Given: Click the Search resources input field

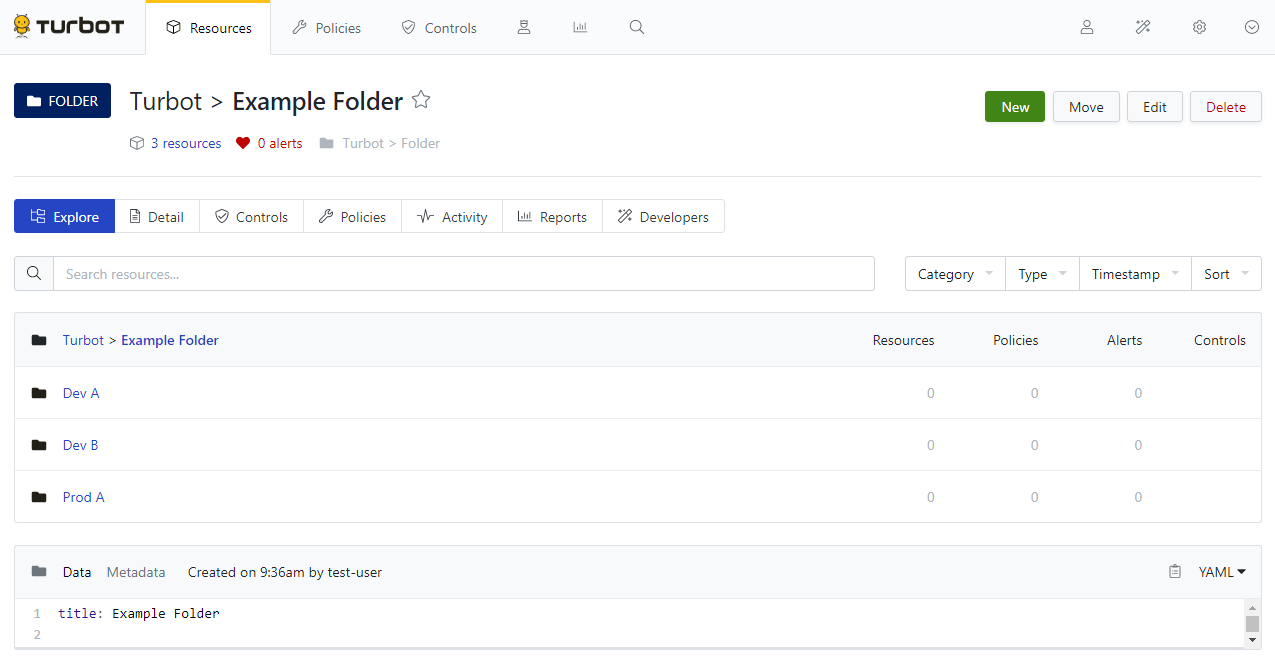Looking at the screenshot, I should coord(463,274).
